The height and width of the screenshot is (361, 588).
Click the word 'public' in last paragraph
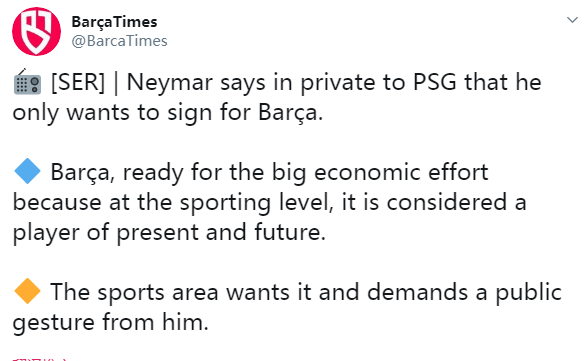coord(529,293)
